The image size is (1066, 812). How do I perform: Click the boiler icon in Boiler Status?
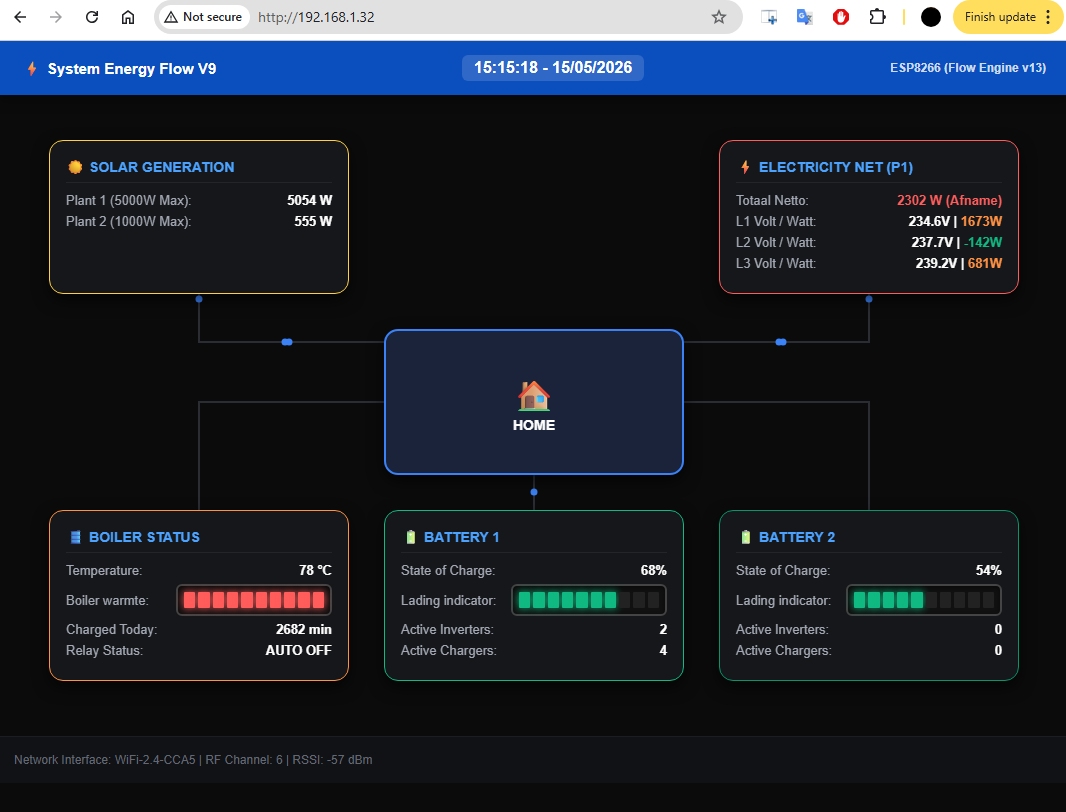click(75, 537)
